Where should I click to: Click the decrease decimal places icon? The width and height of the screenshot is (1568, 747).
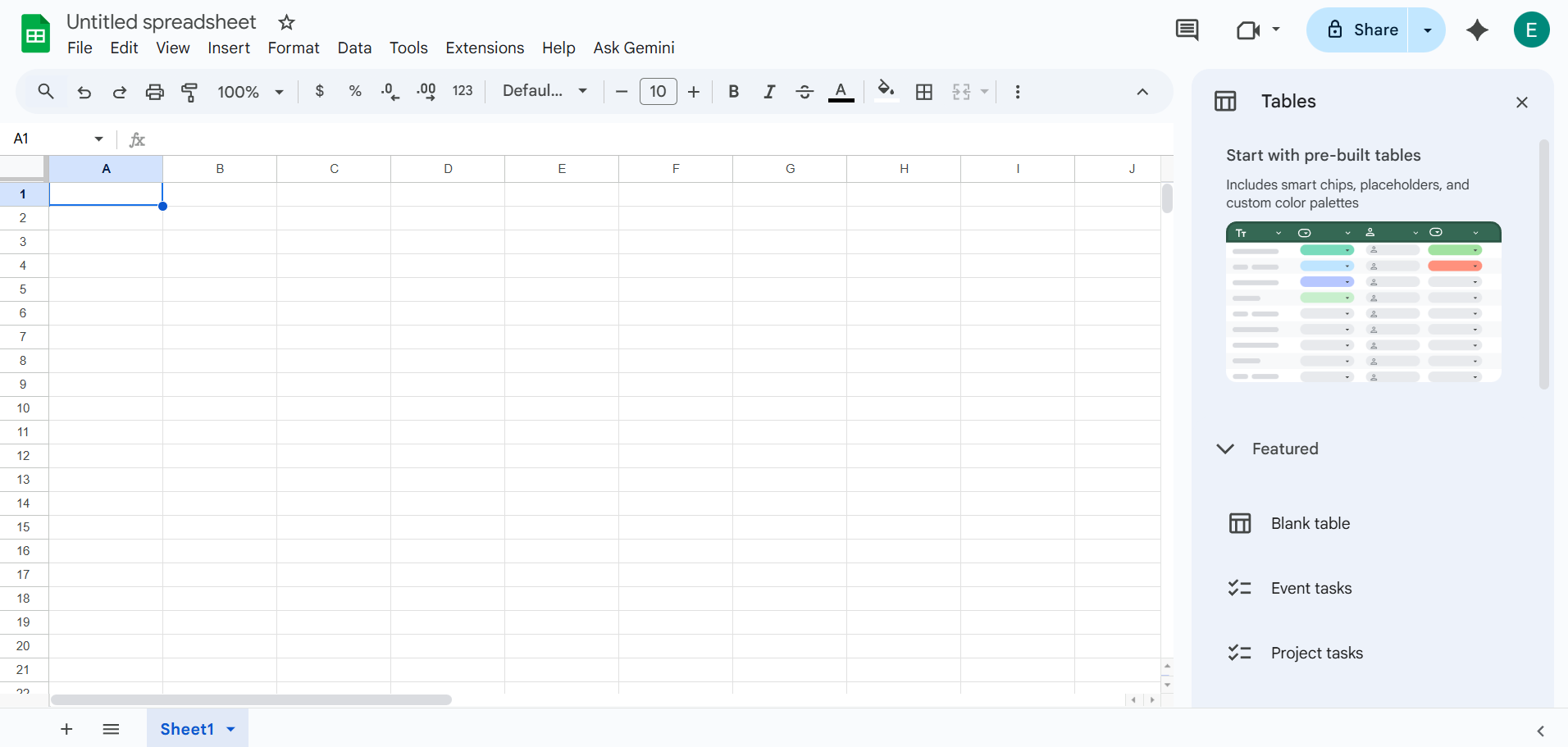click(389, 92)
